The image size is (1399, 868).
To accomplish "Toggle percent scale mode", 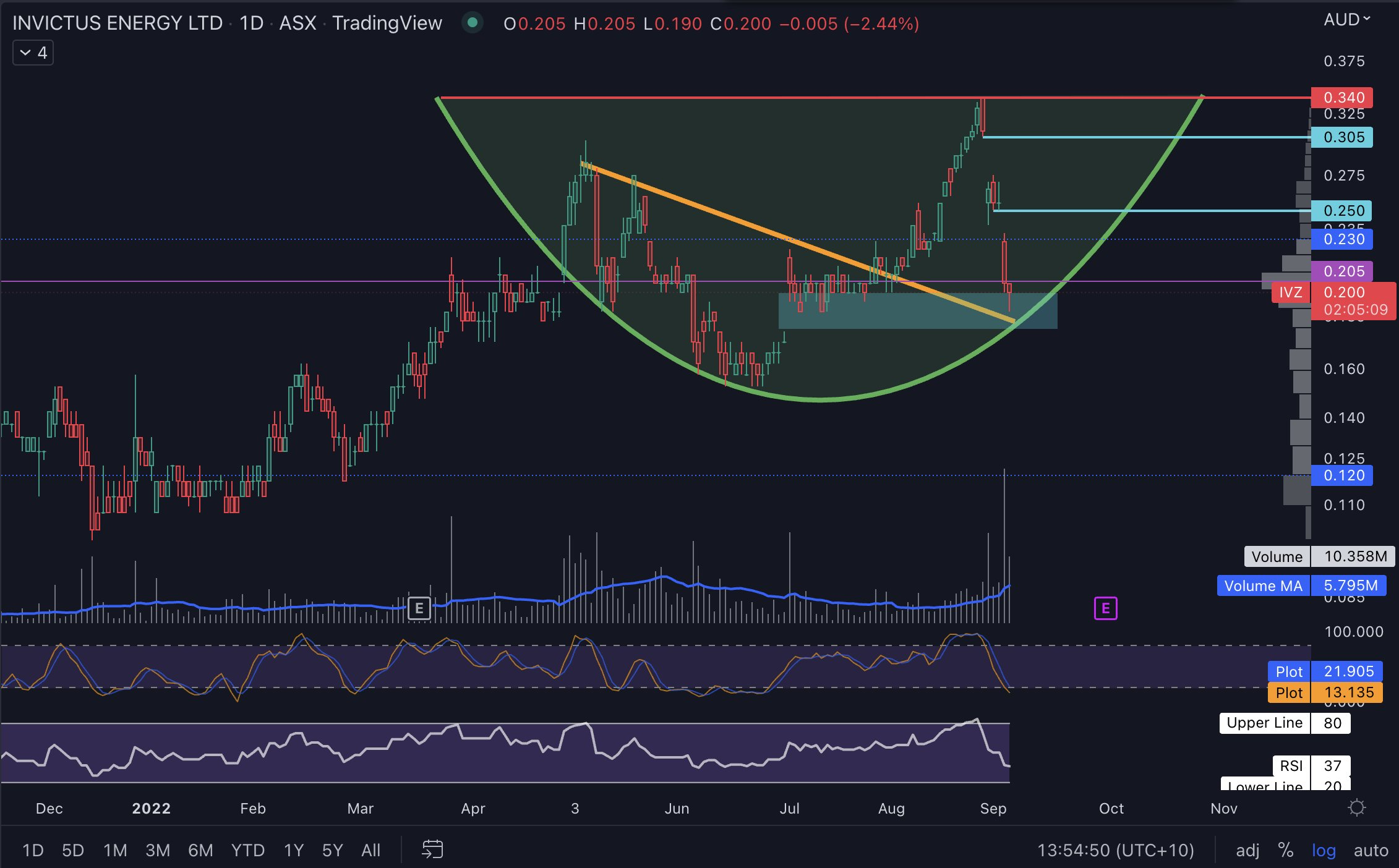I will 1286,850.
